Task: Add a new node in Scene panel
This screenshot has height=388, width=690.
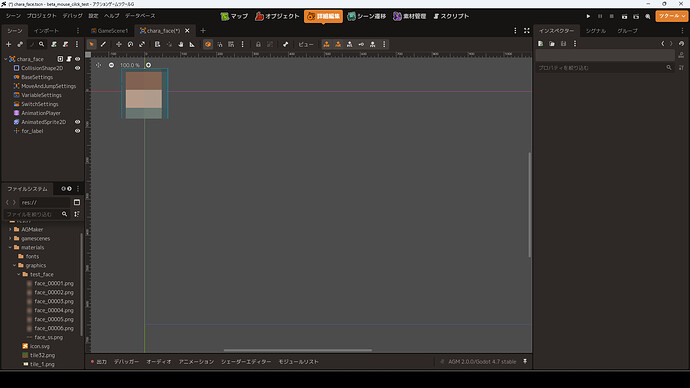Action: (x=8, y=44)
